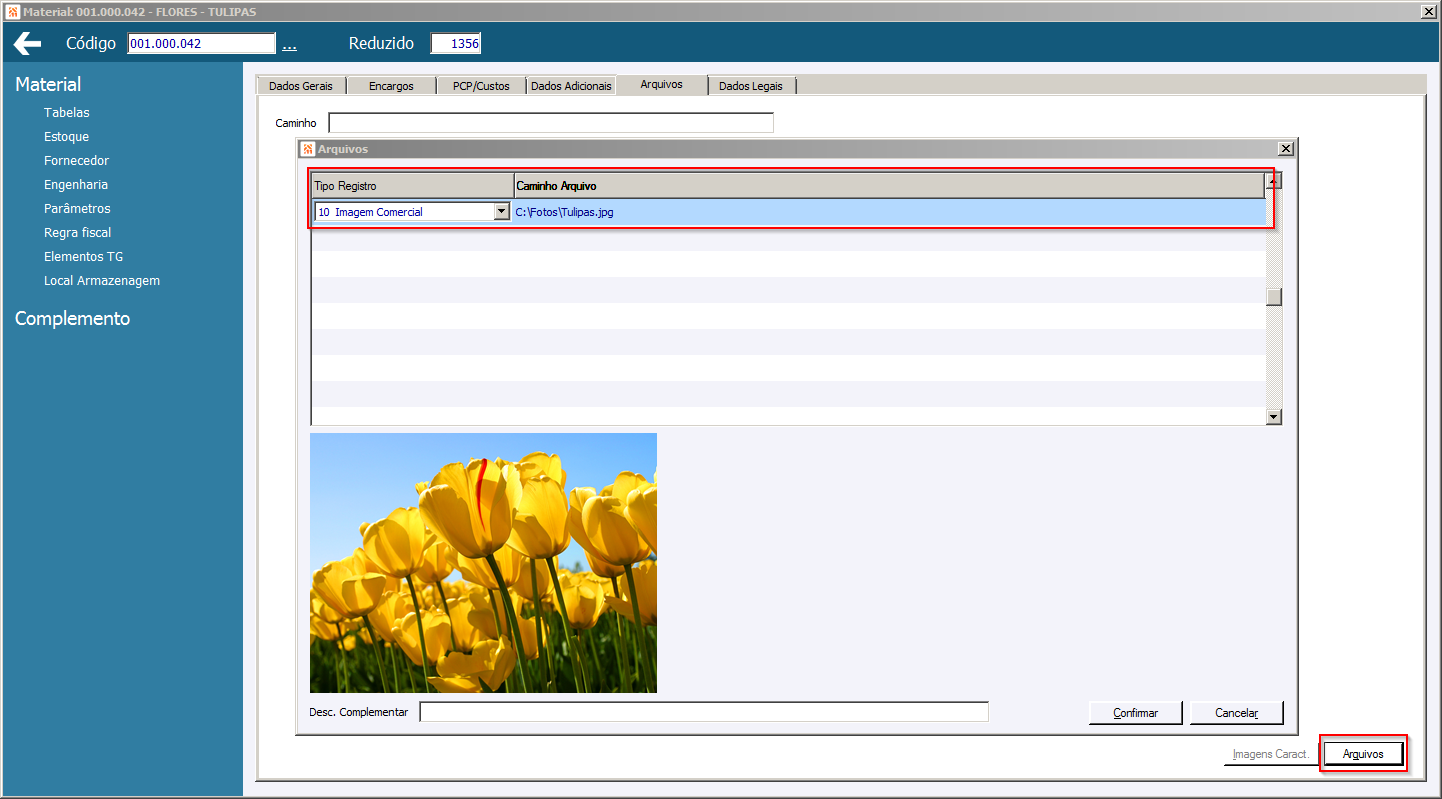Click the Imagens Caract. button
The image size is (1442, 799).
[1271, 754]
